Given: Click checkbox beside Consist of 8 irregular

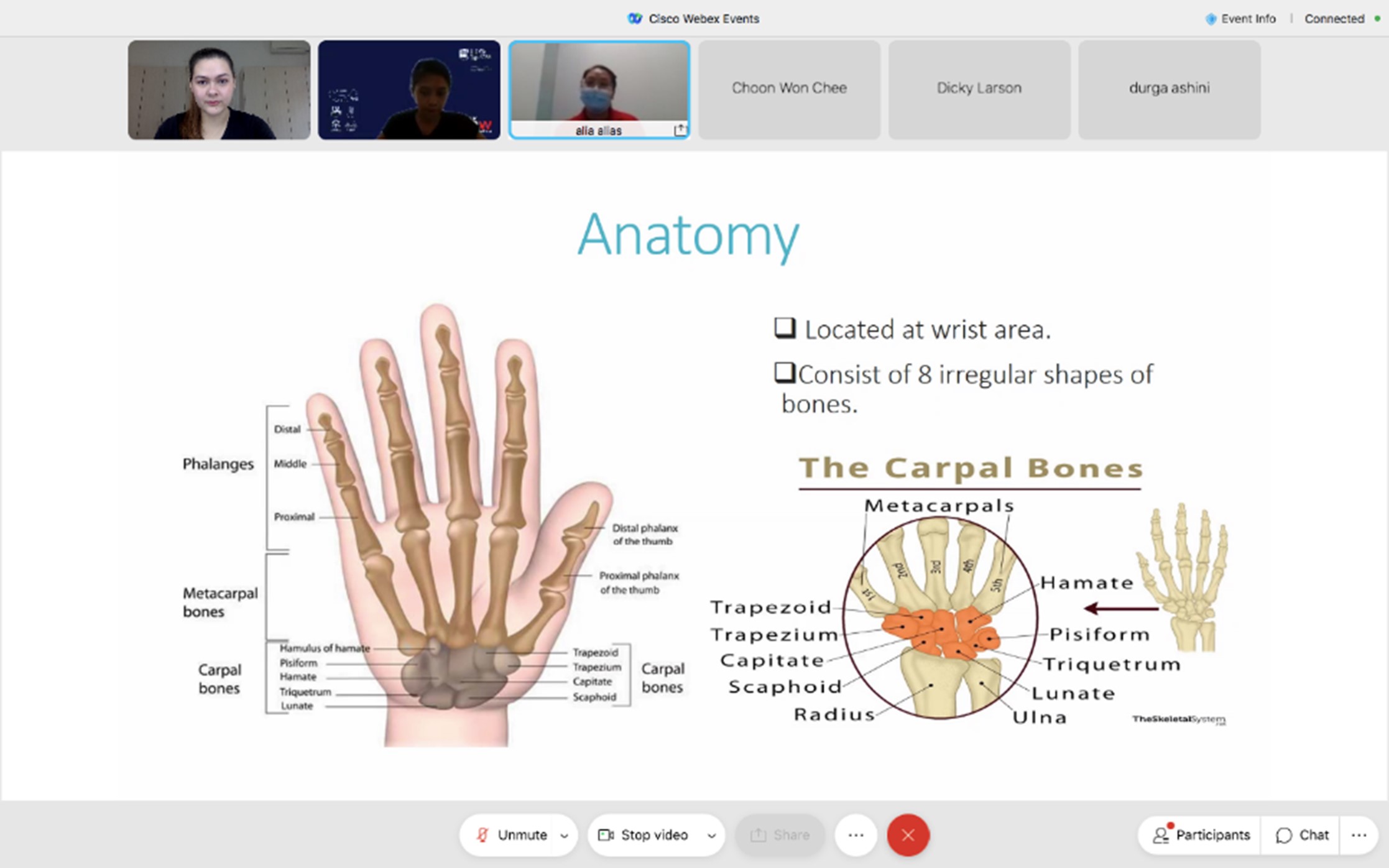Looking at the screenshot, I should point(785,372).
